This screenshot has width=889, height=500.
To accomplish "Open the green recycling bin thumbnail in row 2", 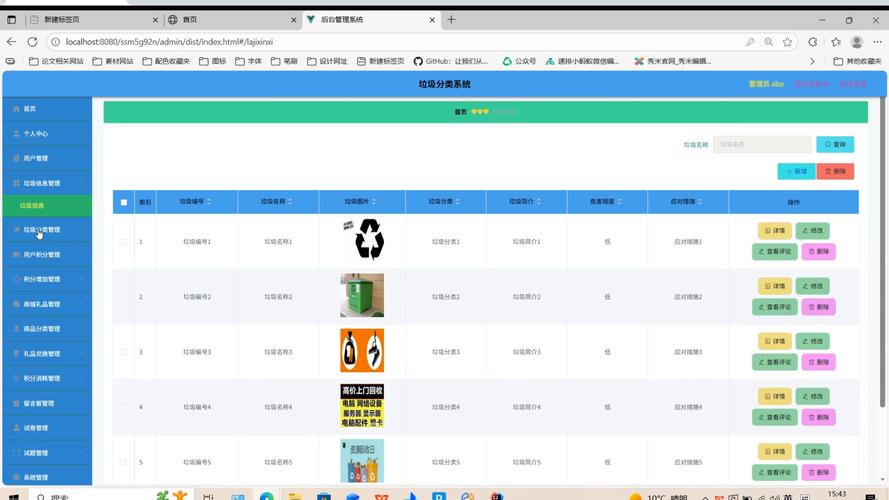I will click(x=362, y=295).
